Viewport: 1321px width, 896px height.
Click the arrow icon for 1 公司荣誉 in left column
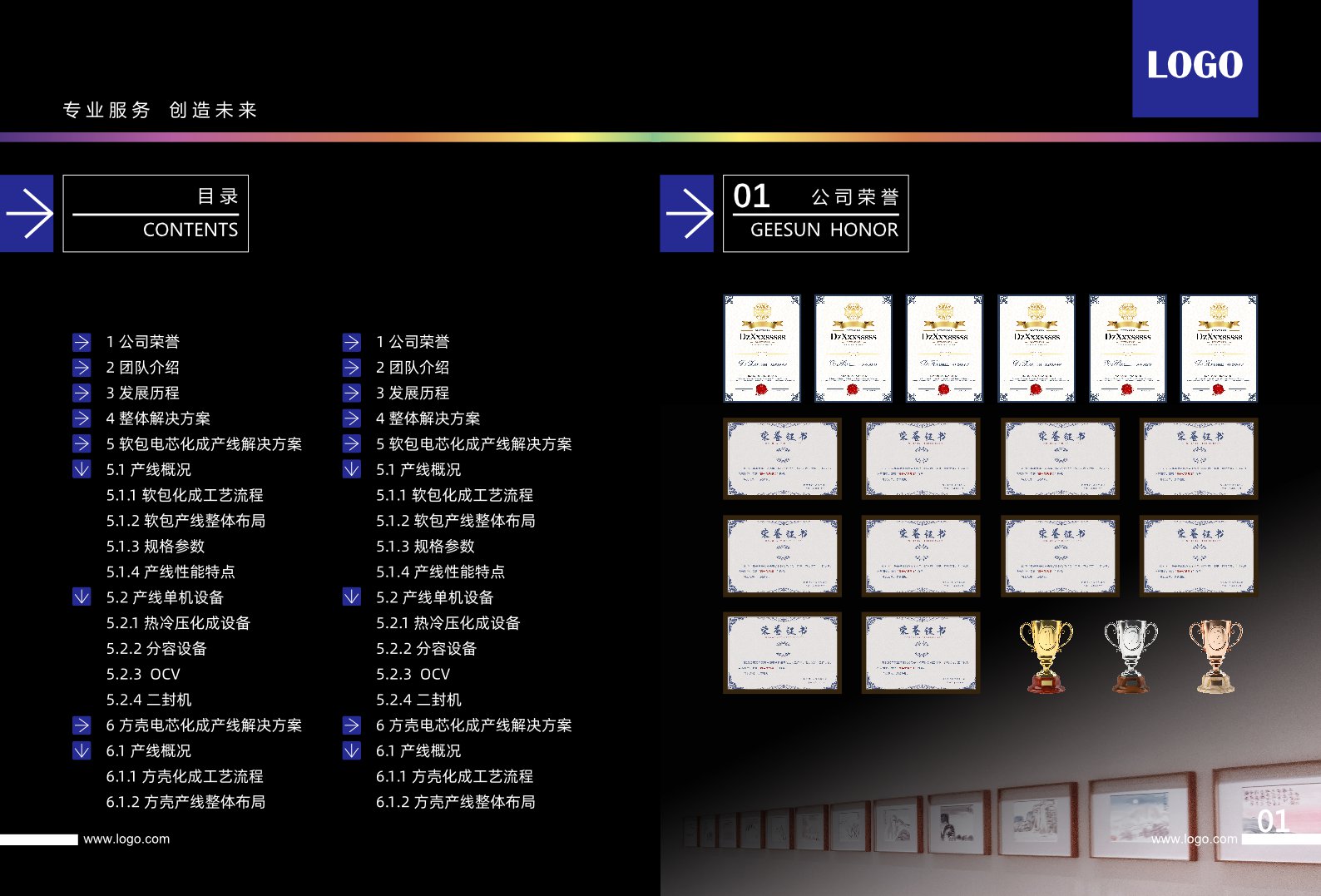tap(82, 342)
